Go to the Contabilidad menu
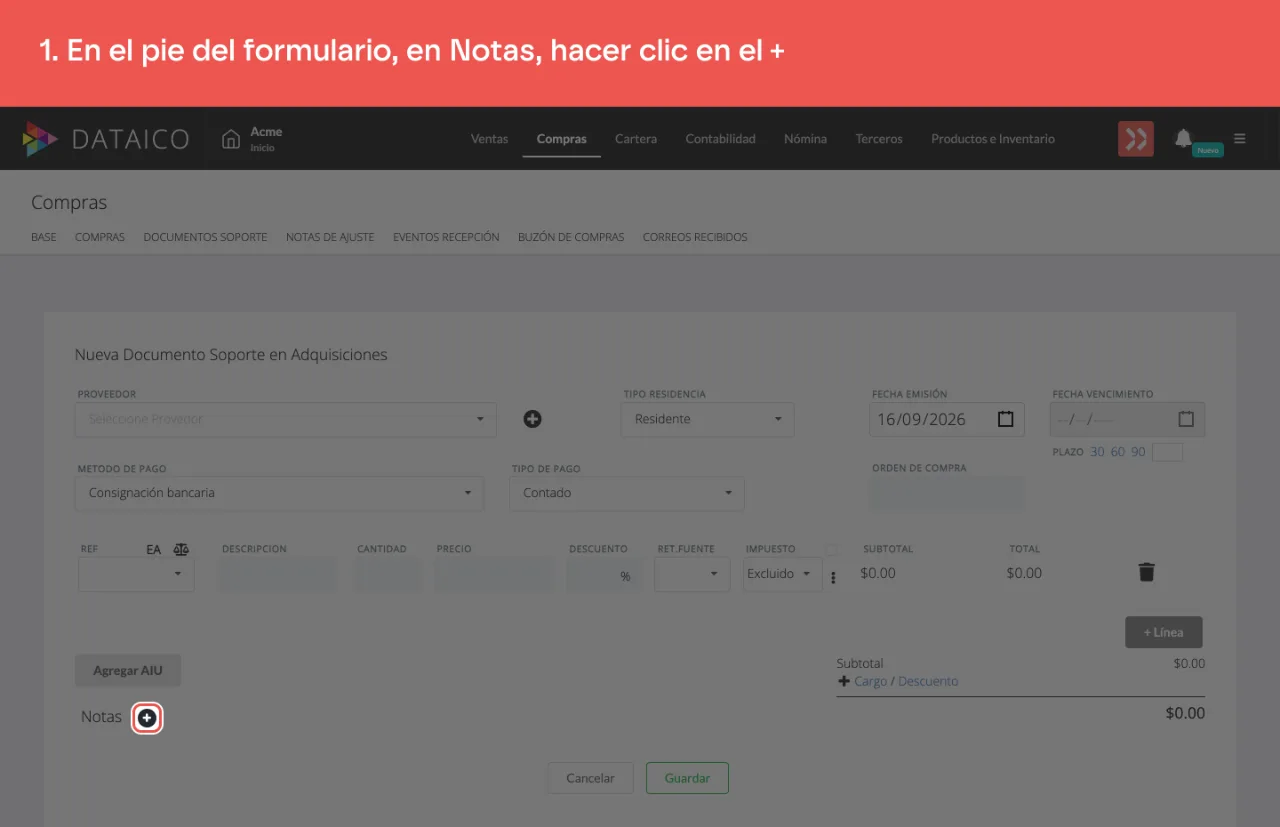Screen dimensions: 1280x827 [721, 139]
